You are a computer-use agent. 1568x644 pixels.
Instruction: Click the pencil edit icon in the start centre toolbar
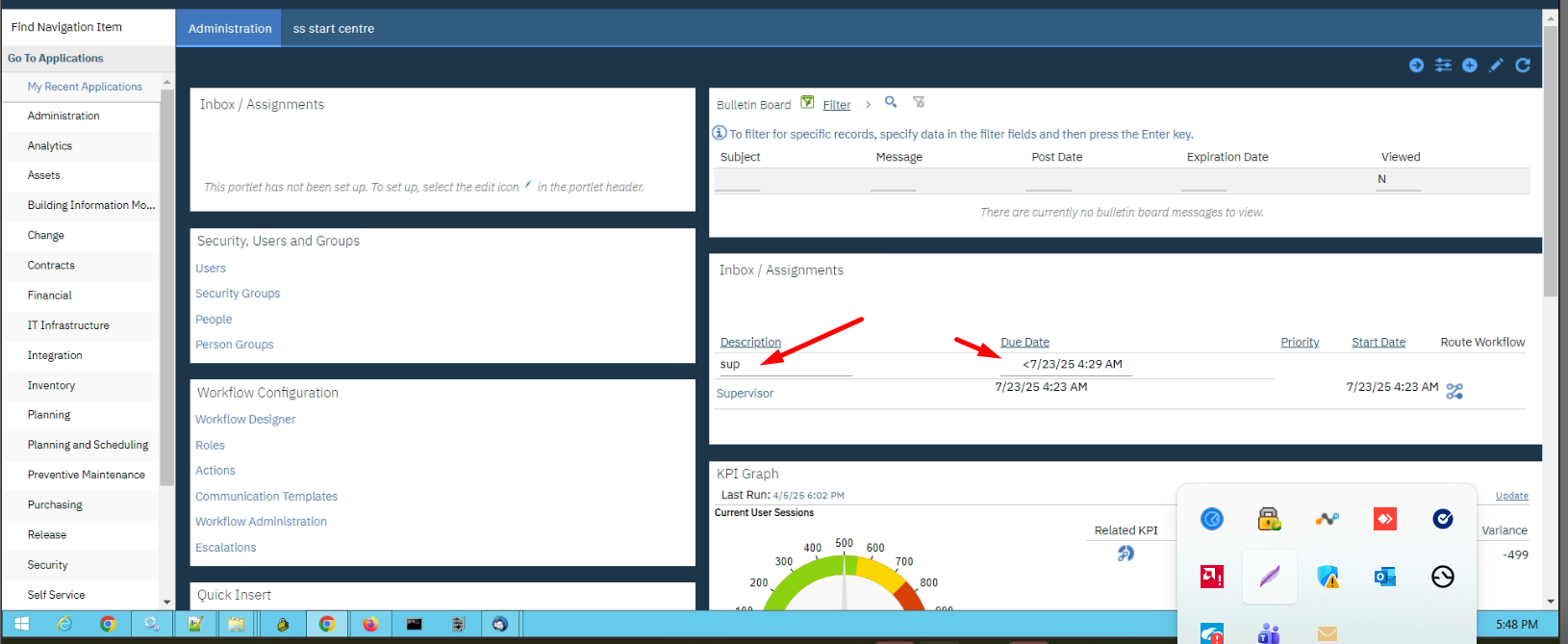[x=1496, y=65]
